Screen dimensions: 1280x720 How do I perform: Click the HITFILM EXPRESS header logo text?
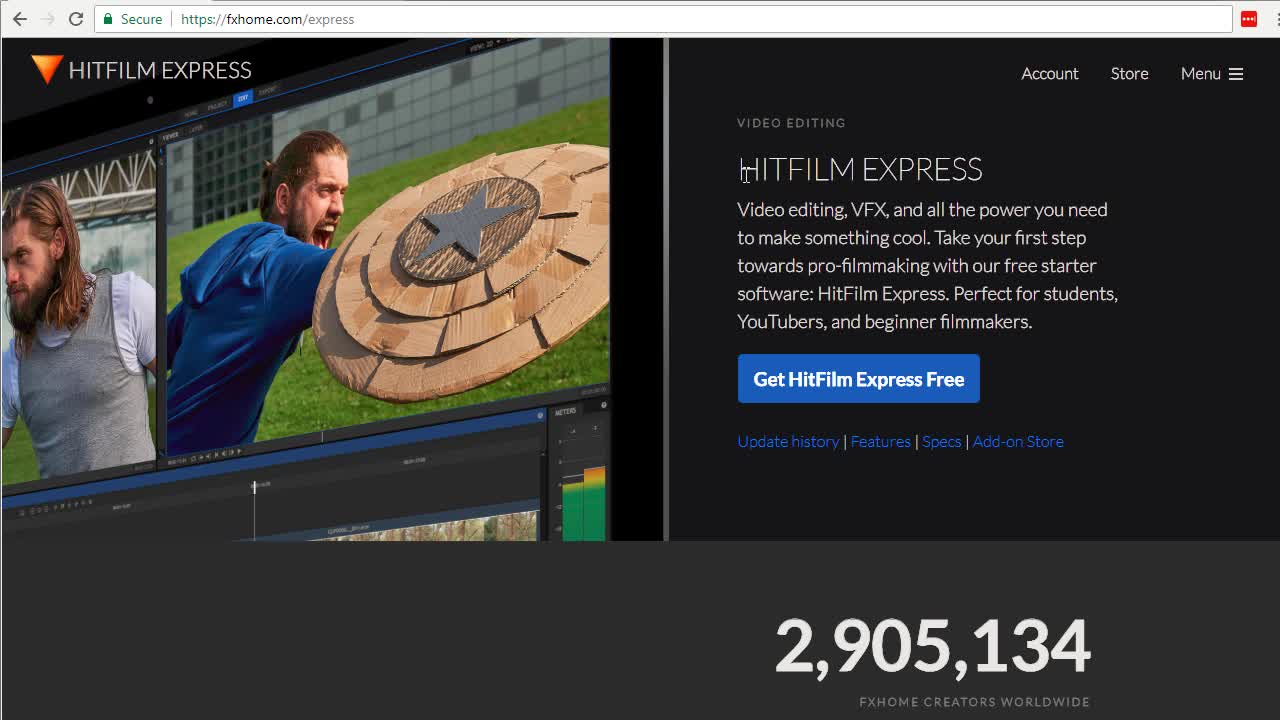point(159,70)
